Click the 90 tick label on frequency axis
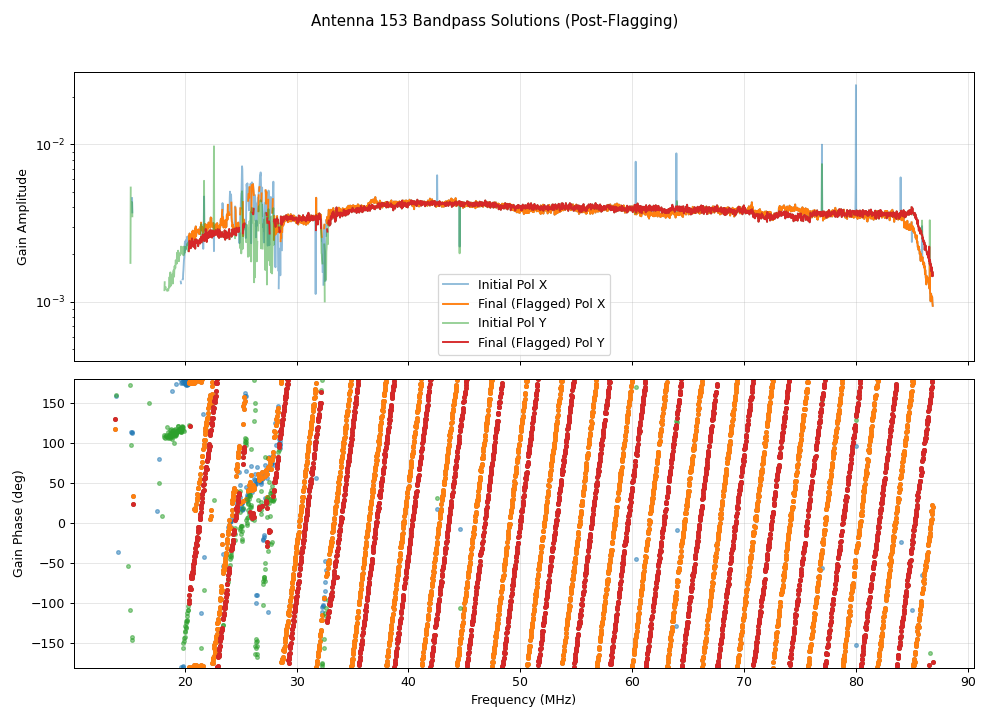The width and height of the screenshot is (990, 720). [x=968, y=682]
